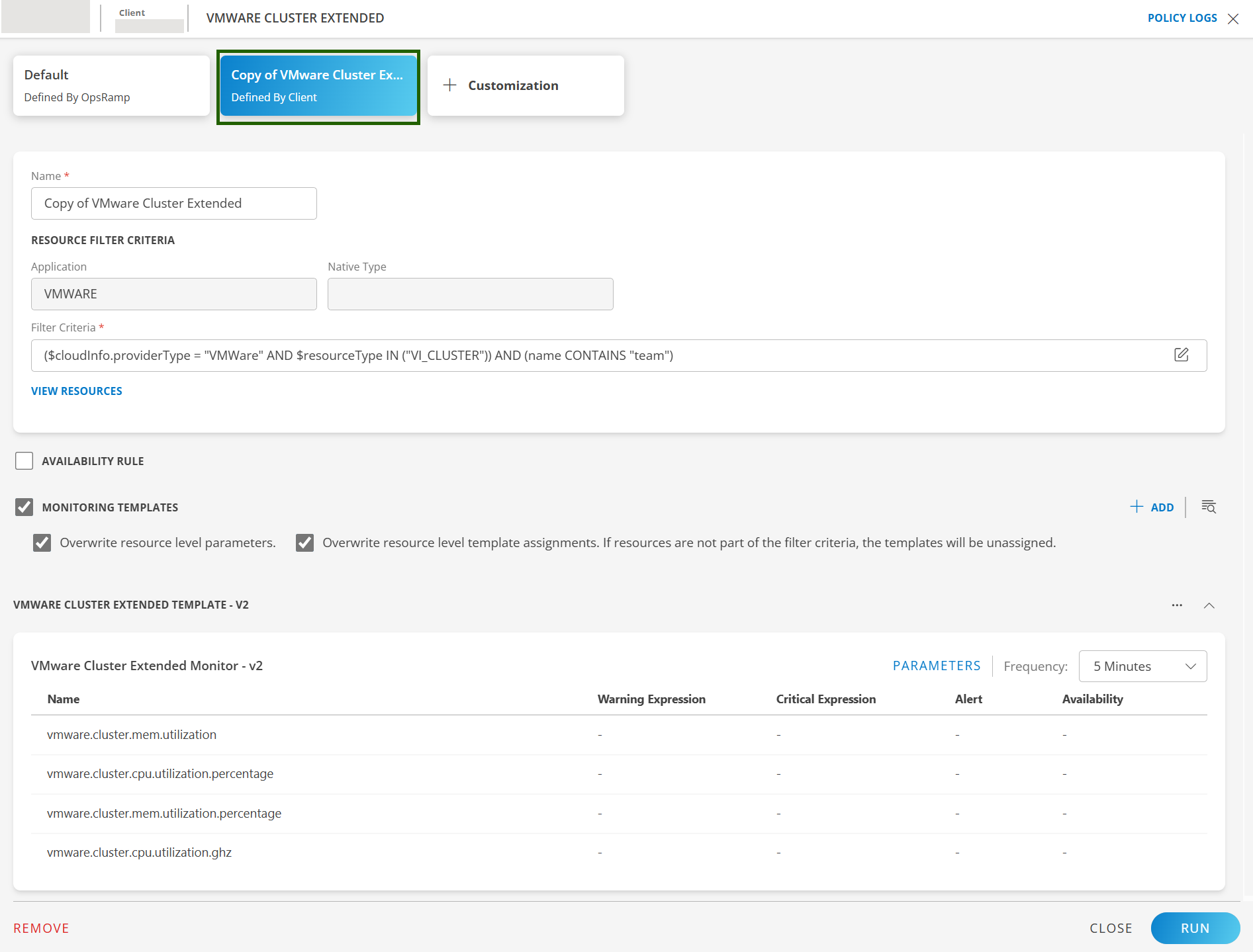
Task: Click the plus icon on Customization card
Action: (450, 85)
